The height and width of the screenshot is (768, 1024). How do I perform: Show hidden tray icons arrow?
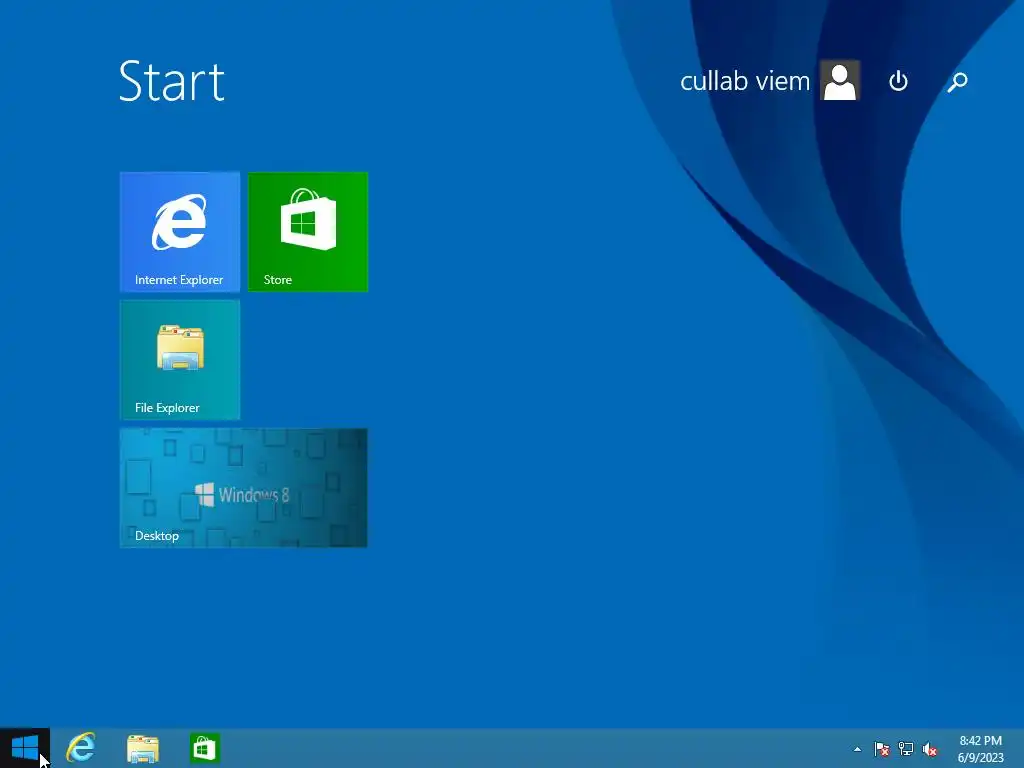tap(857, 749)
